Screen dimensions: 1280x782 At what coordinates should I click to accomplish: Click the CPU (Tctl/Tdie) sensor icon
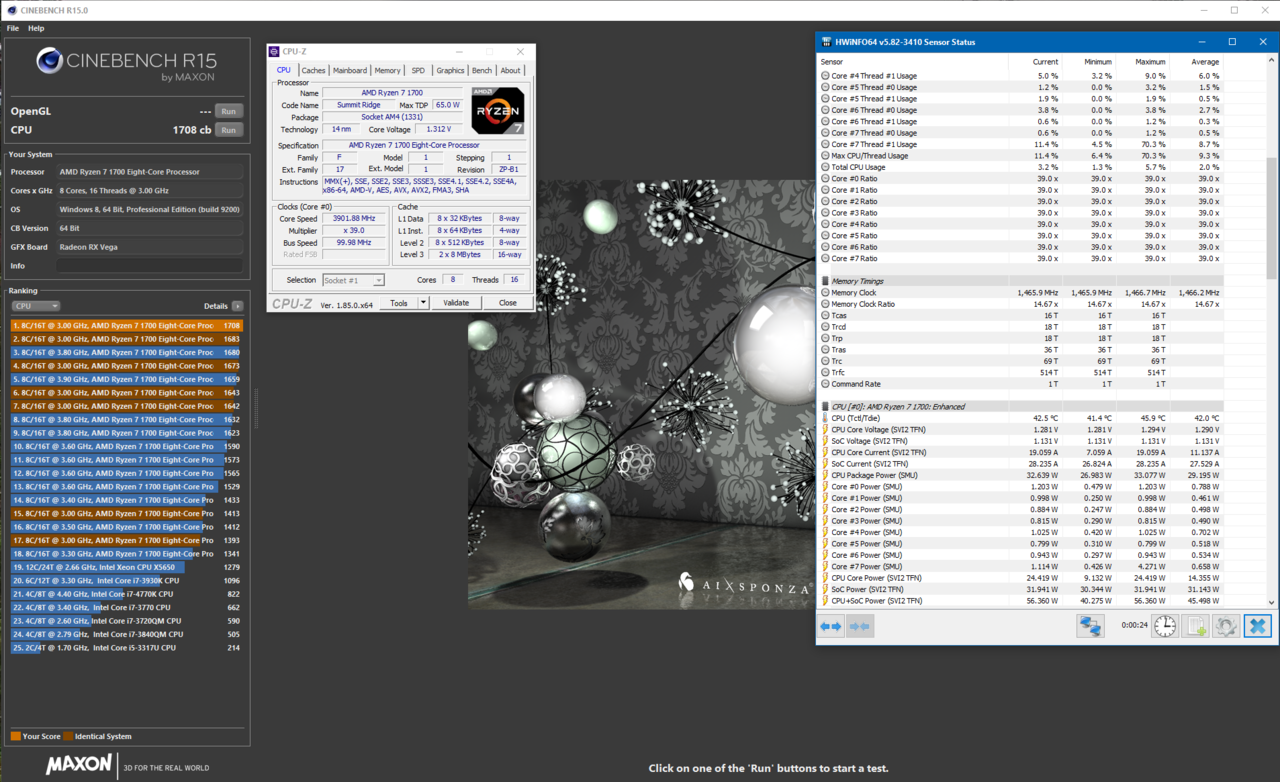click(x=825, y=418)
